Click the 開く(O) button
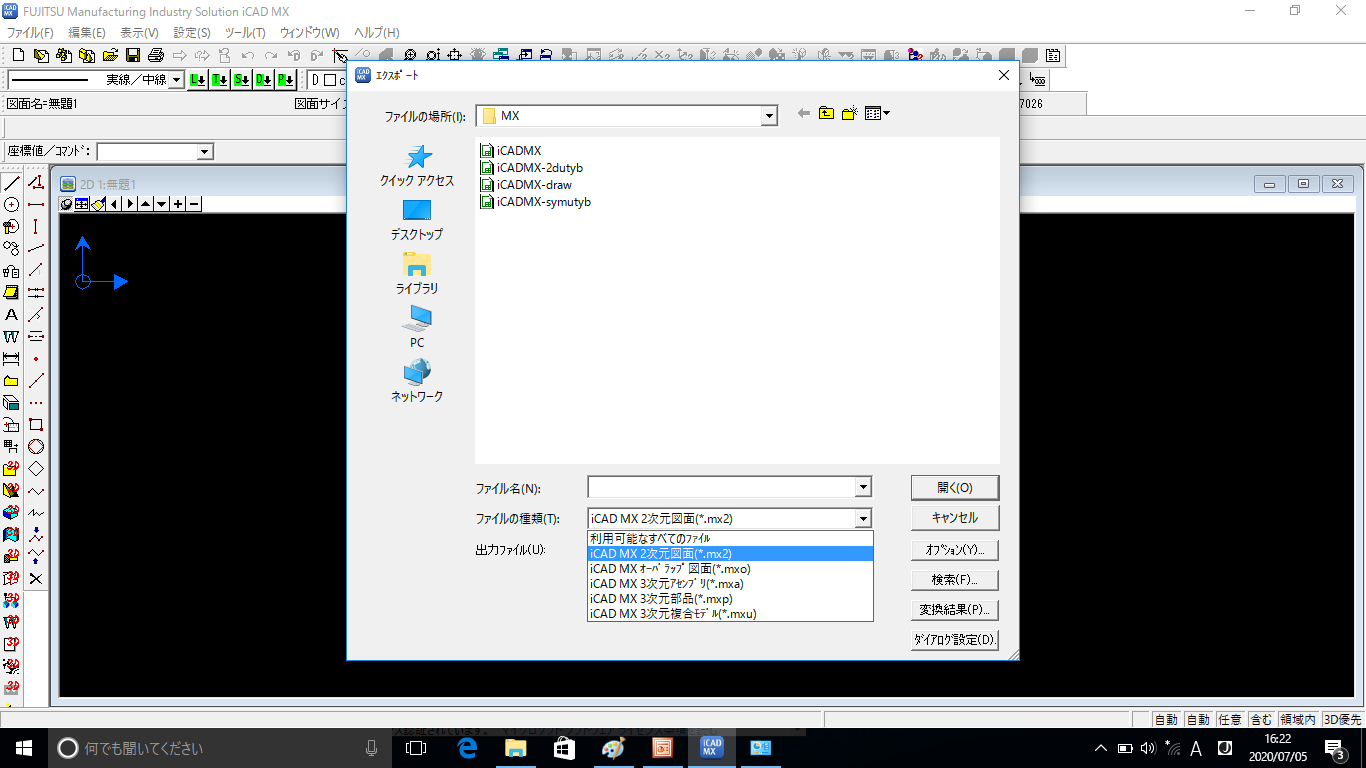Screen dimensions: 1366x768 (x=955, y=488)
